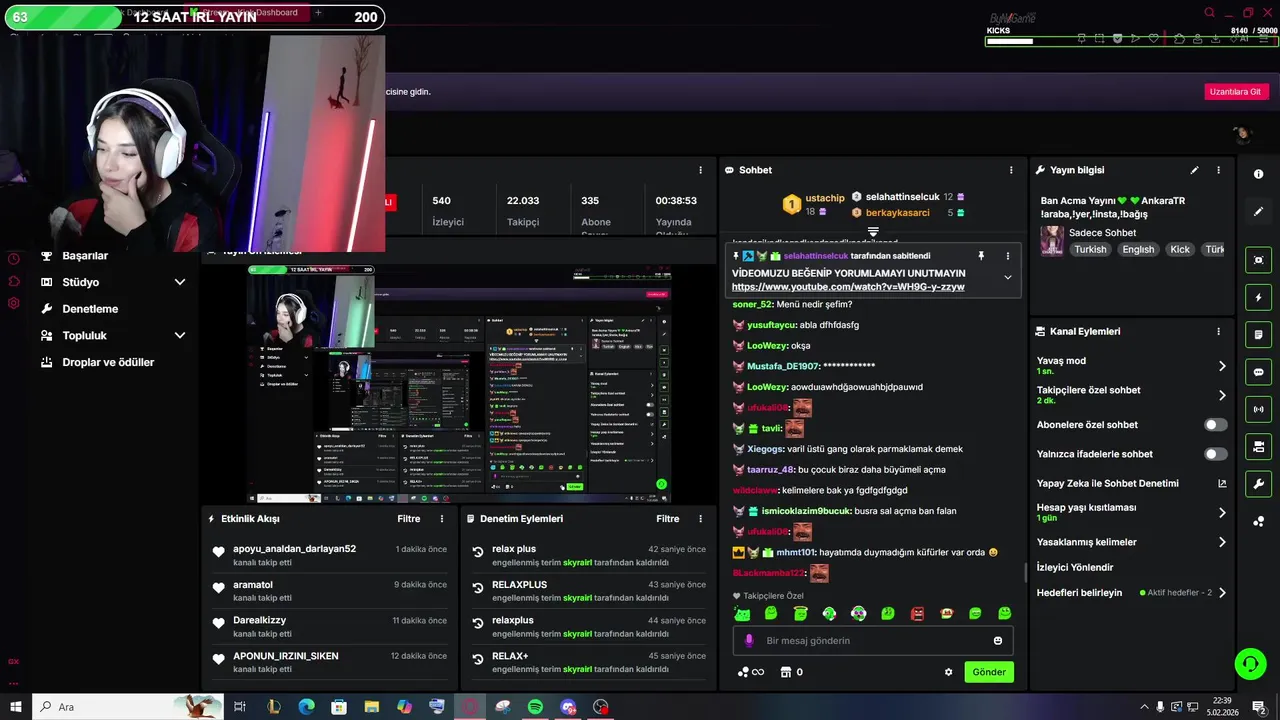Unpin the pinned message via pin icon
Viewport: 1280px width, 720px height.
click(981, 256)
